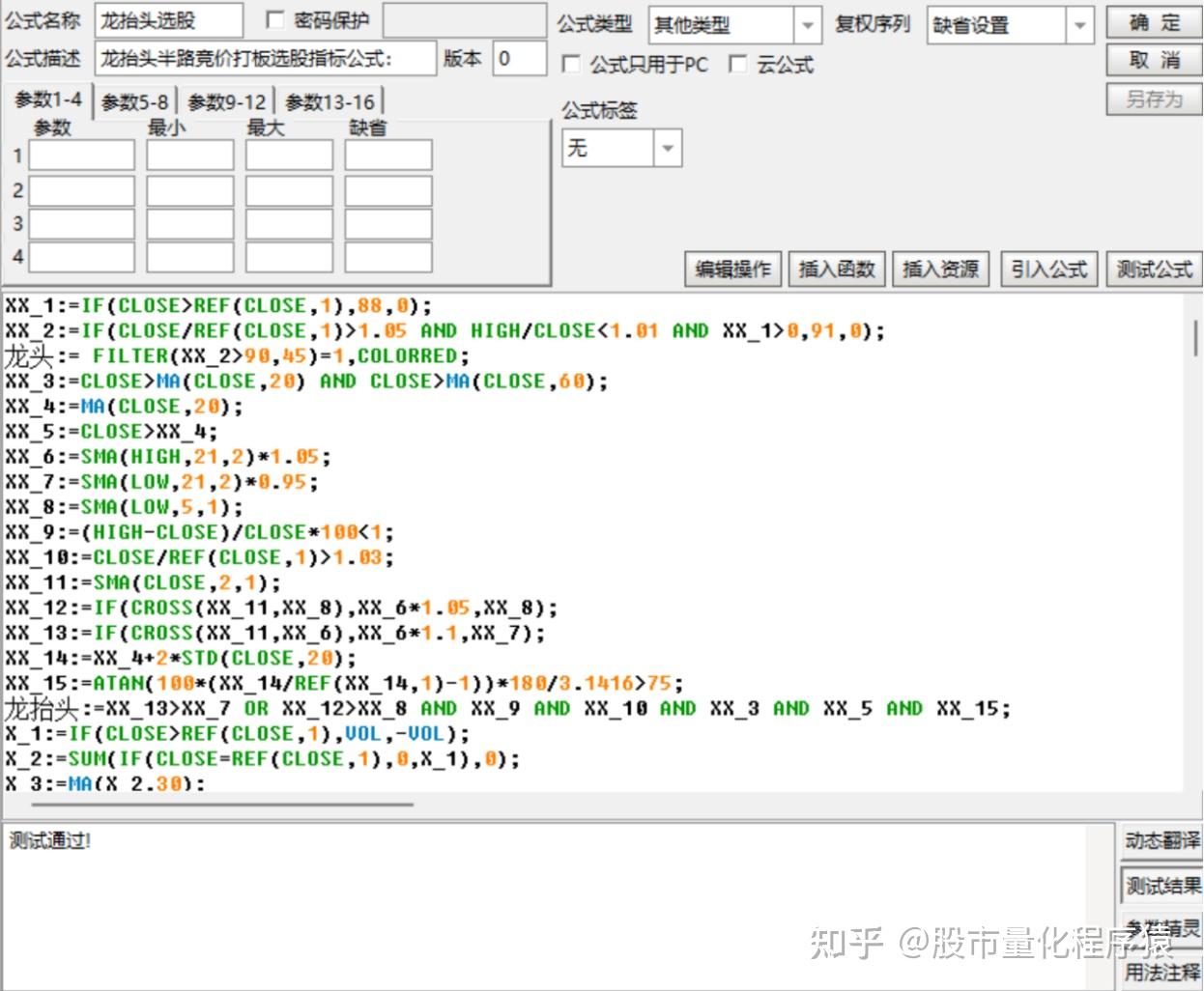Click the line 龙头:= FILTER(XX_2>90,45)
The height and width of the screenshot is (991, 1204).
[x=237, y=356]
